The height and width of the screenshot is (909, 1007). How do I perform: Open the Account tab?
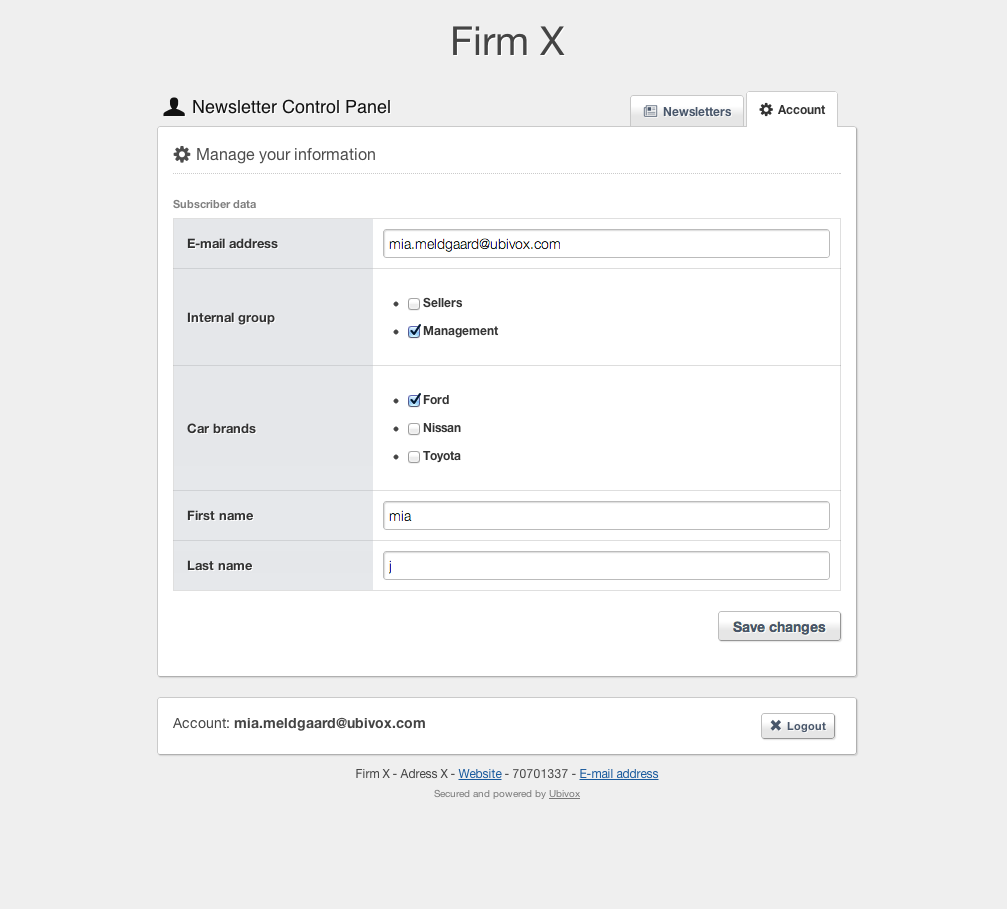coord(792,110)
